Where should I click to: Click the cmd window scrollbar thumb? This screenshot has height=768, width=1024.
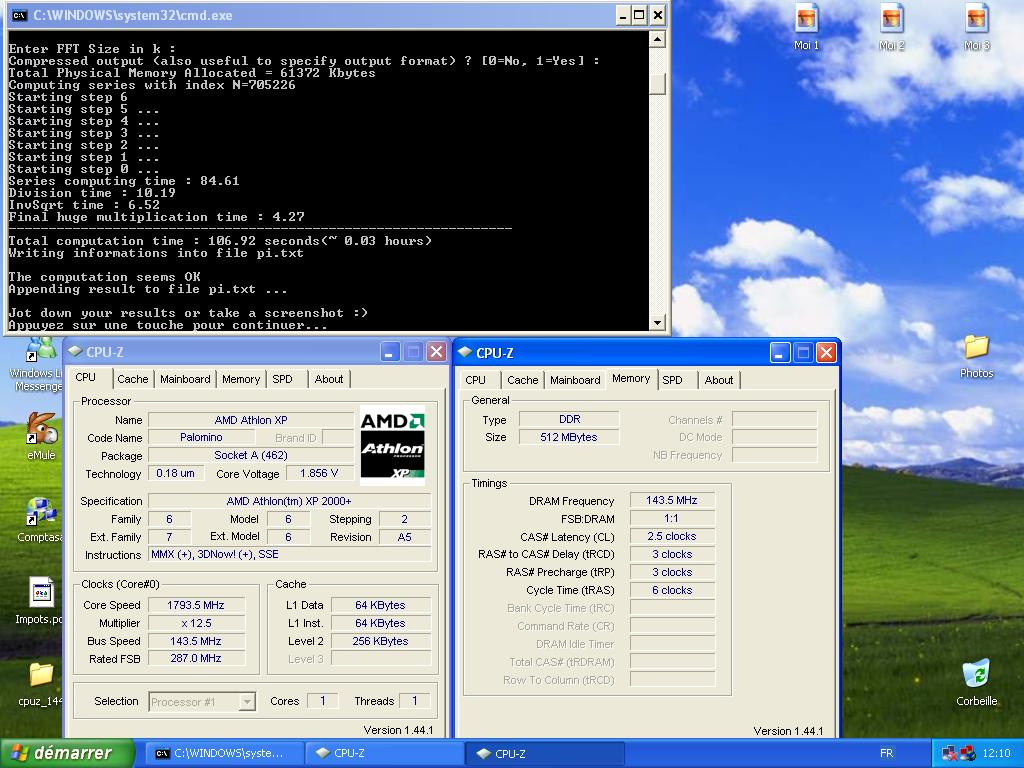pos(658,84)
